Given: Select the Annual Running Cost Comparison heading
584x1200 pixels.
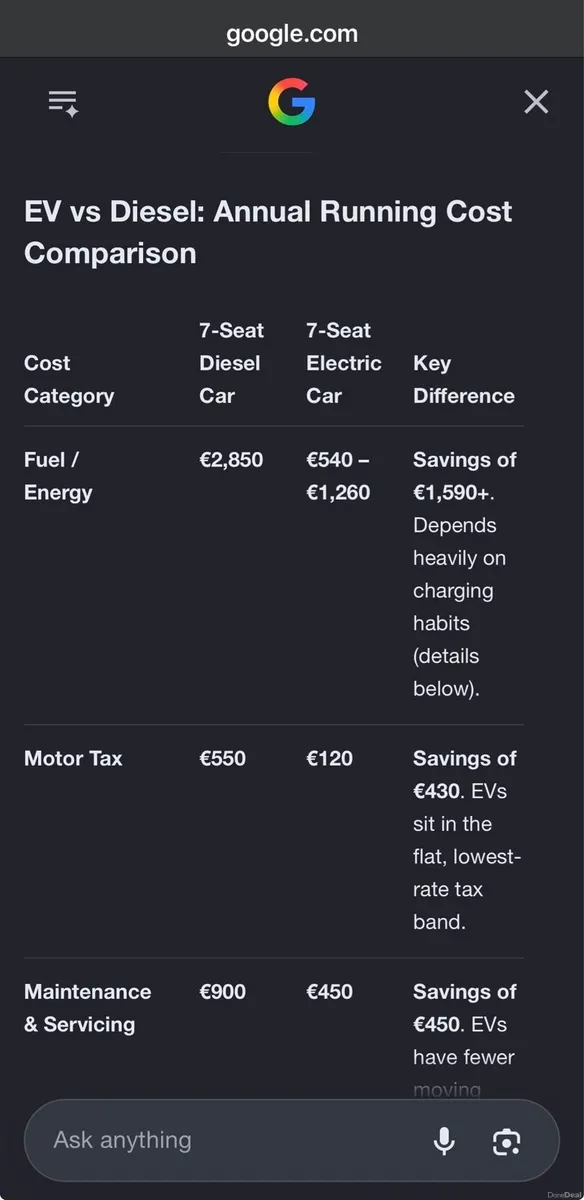Looking at the screenshot, I should tap(268, 232).
